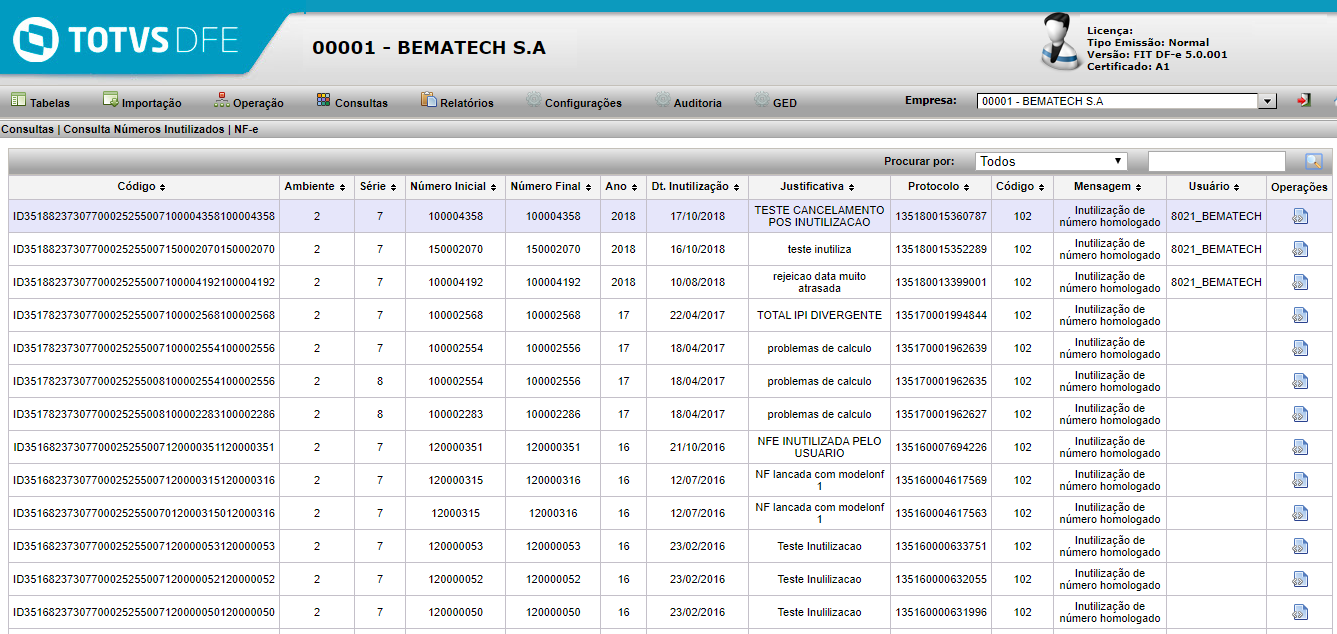Viewport: 1337px width, 634px height.
Task: Click the user avatar icon
Action: [x=1061, y=40]
